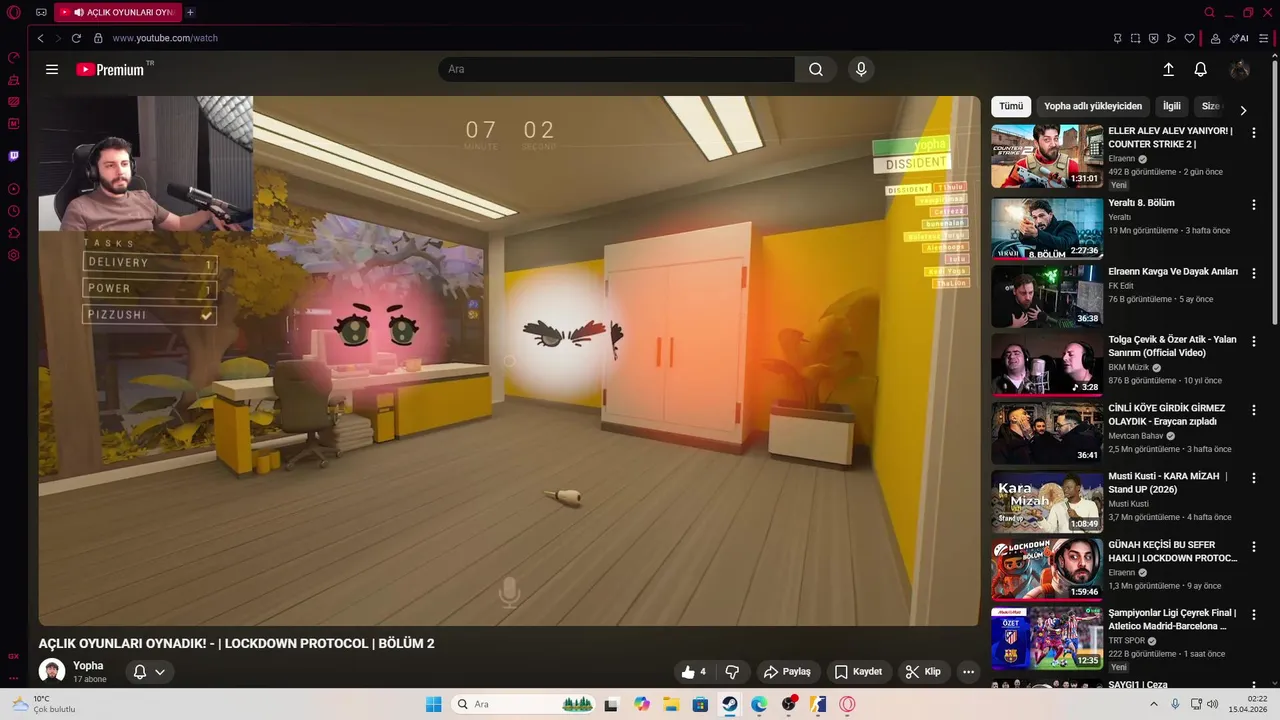1280x720 pixels.
Task: Open Opera profile icon in address bar
Action: tap(1215, 38)
